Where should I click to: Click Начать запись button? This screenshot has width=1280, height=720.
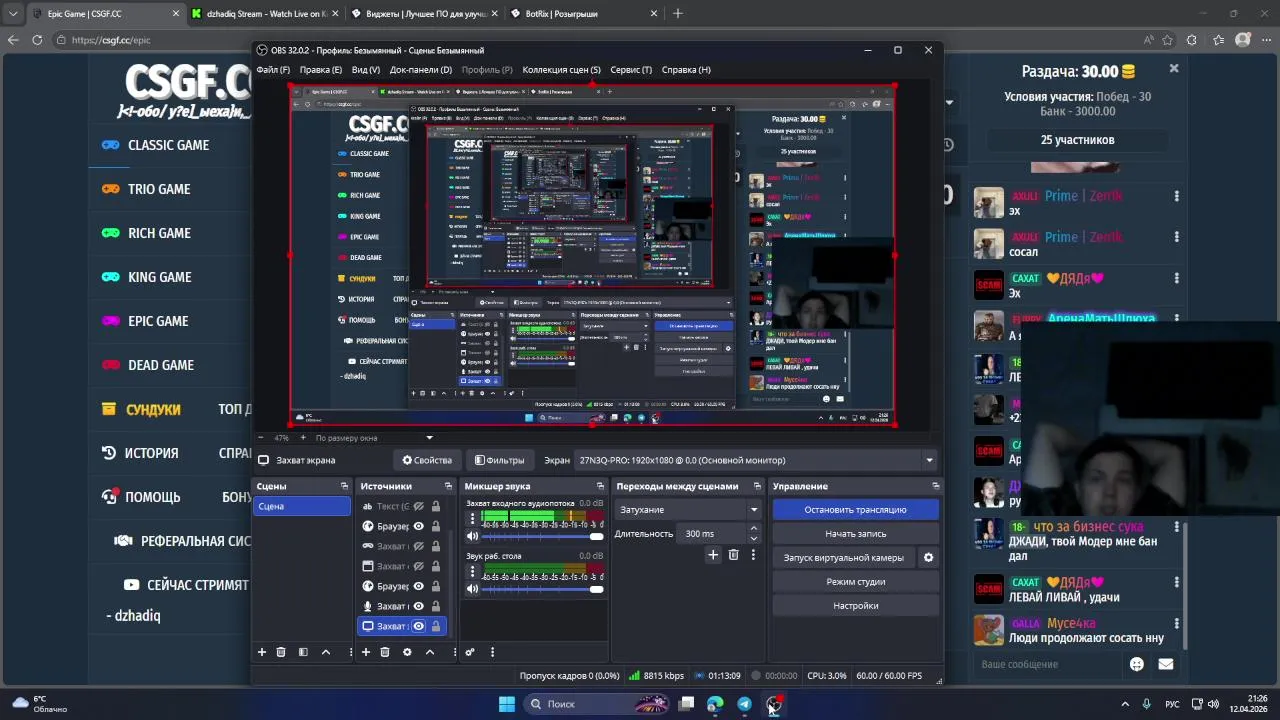point(855,534)
